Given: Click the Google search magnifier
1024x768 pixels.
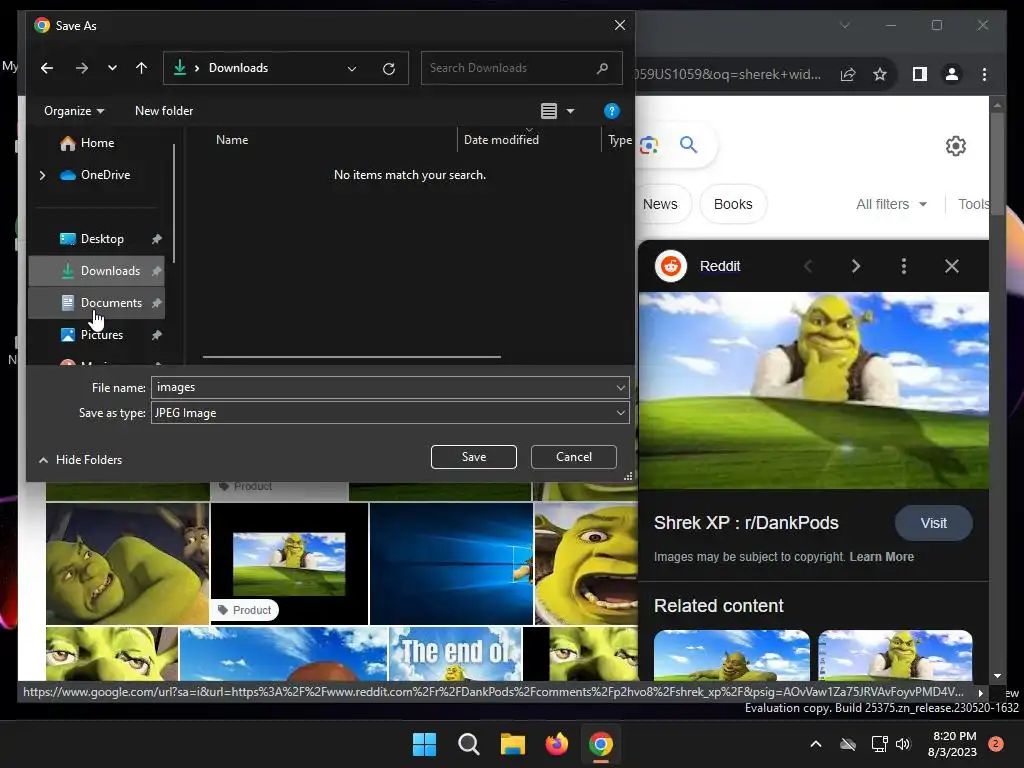Looking at the screenshot, I should click(688, 144).
